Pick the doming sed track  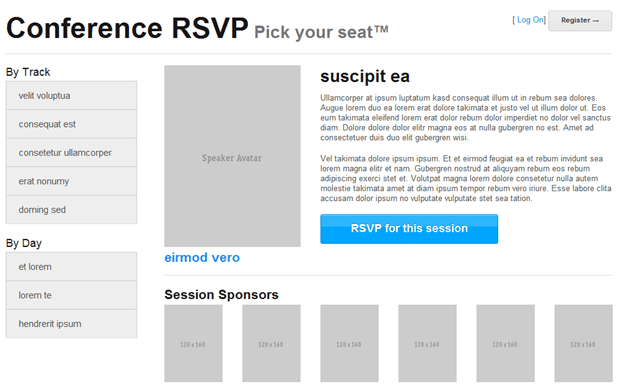click(71, 210)
